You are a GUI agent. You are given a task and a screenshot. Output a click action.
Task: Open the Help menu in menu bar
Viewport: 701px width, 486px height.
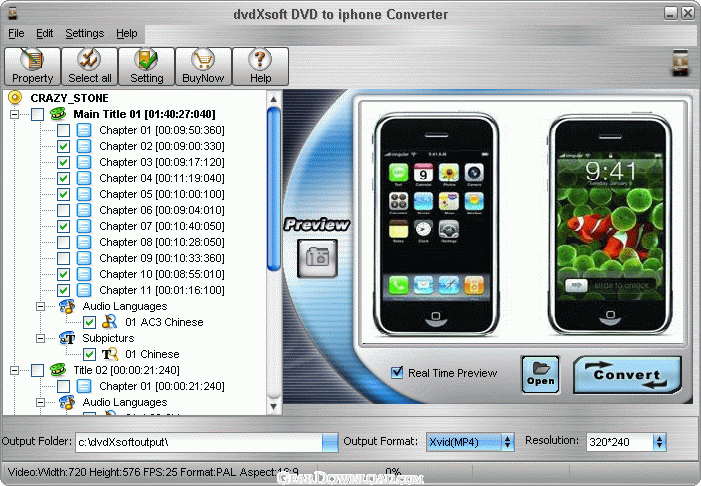coord(127,34)
